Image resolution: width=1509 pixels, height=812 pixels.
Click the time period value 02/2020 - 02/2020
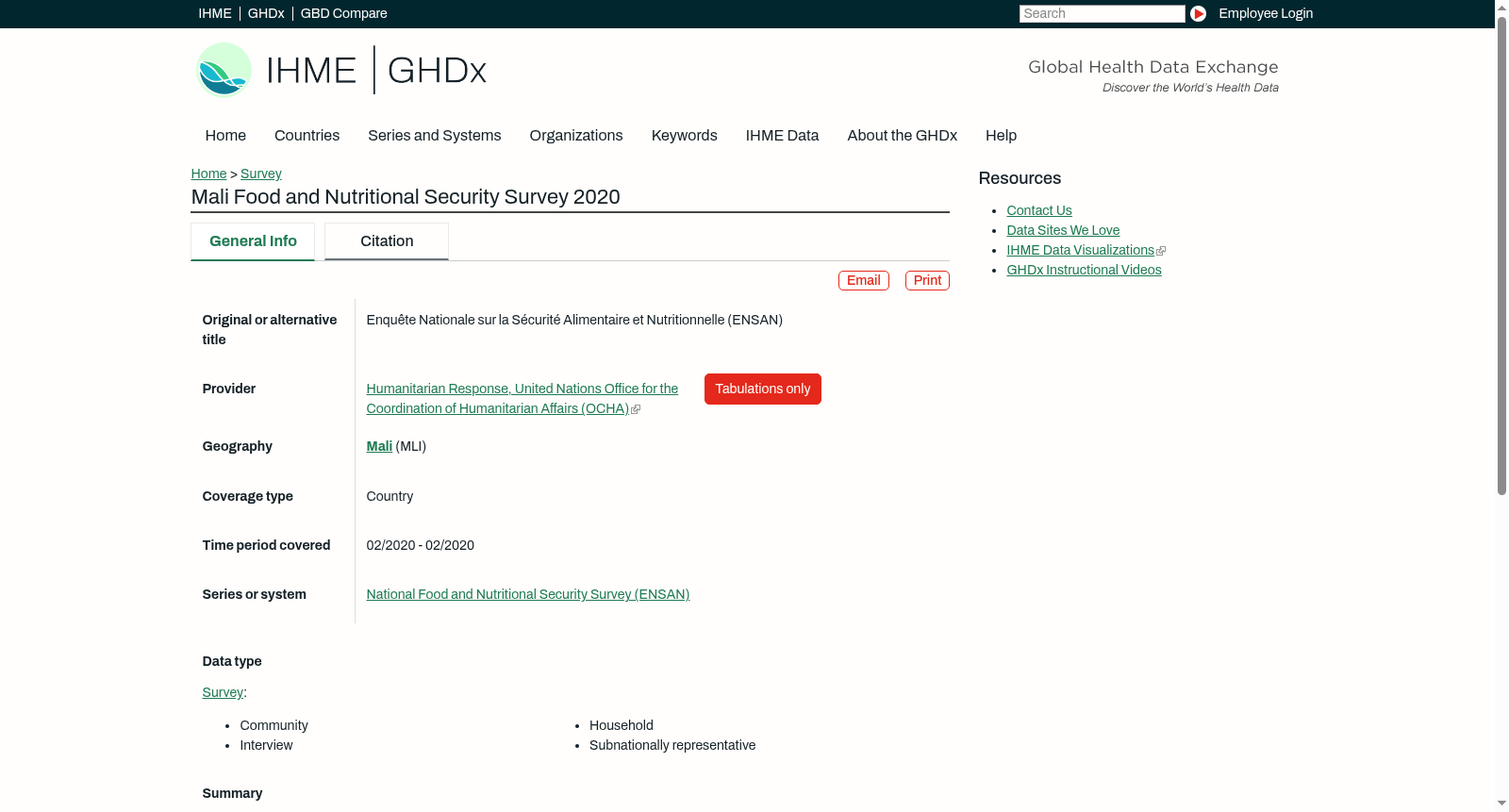click(421, 546)
